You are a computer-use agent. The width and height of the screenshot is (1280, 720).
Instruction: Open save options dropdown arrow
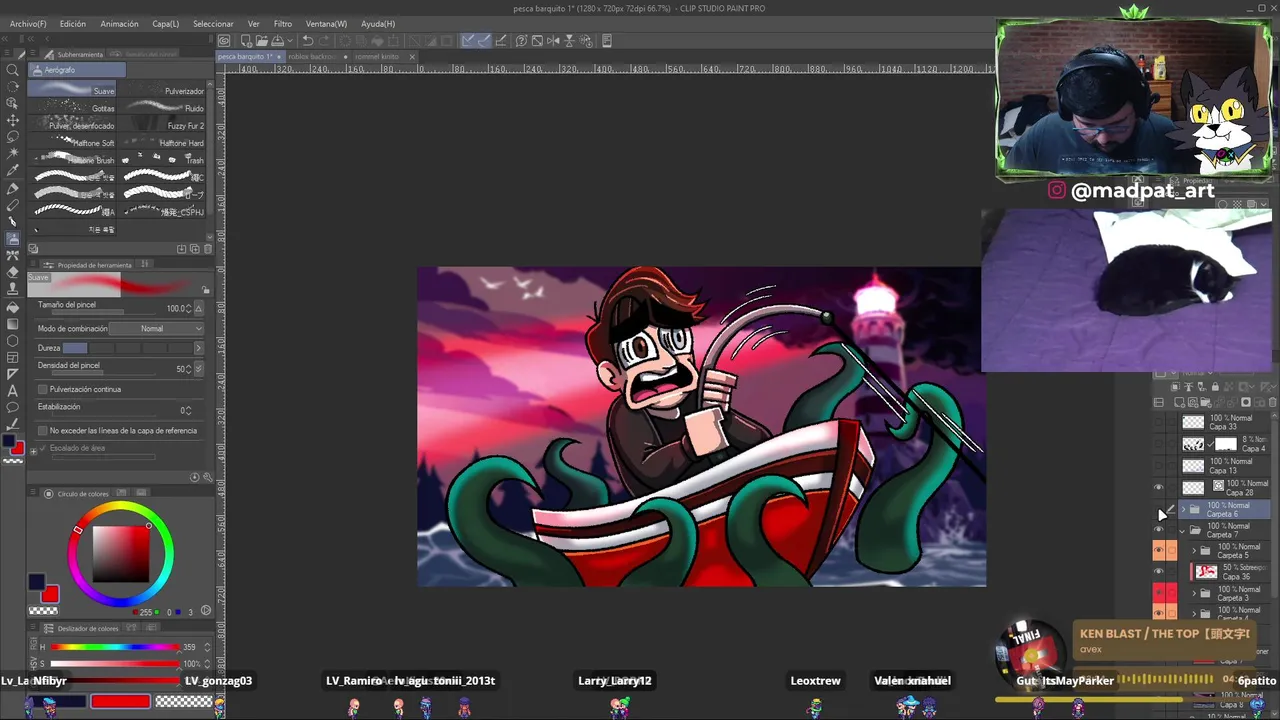click(290, 41)
